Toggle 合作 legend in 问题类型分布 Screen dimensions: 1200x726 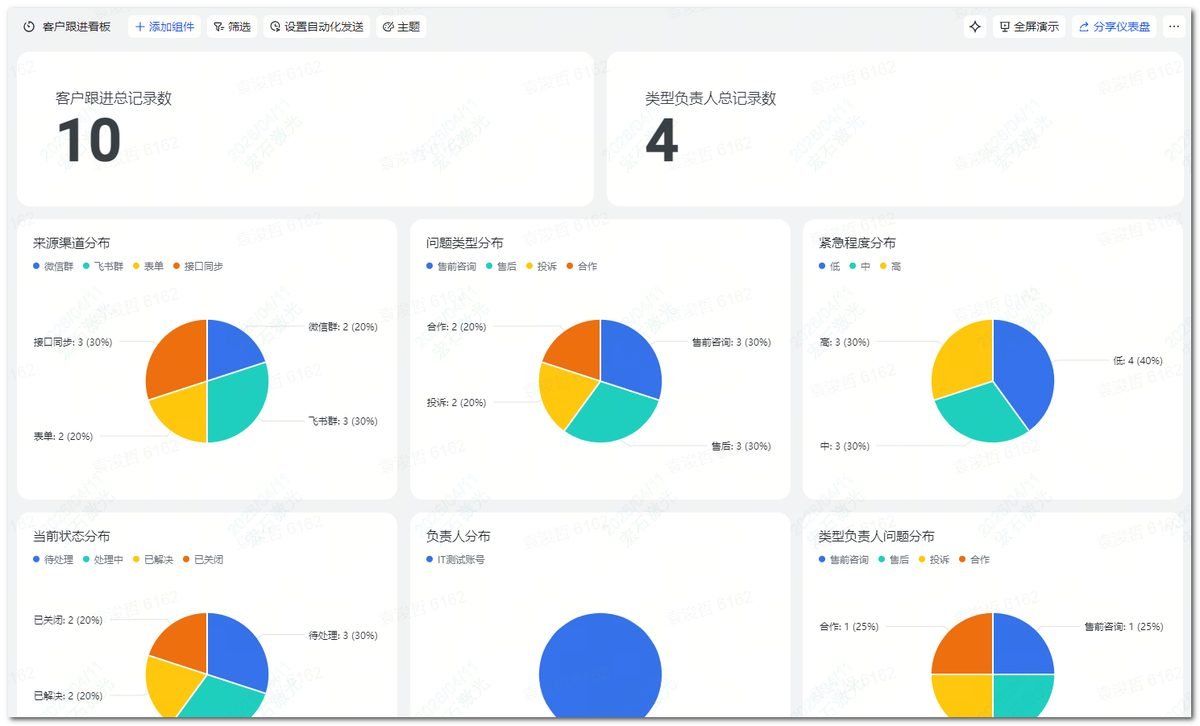click(582, 266)
